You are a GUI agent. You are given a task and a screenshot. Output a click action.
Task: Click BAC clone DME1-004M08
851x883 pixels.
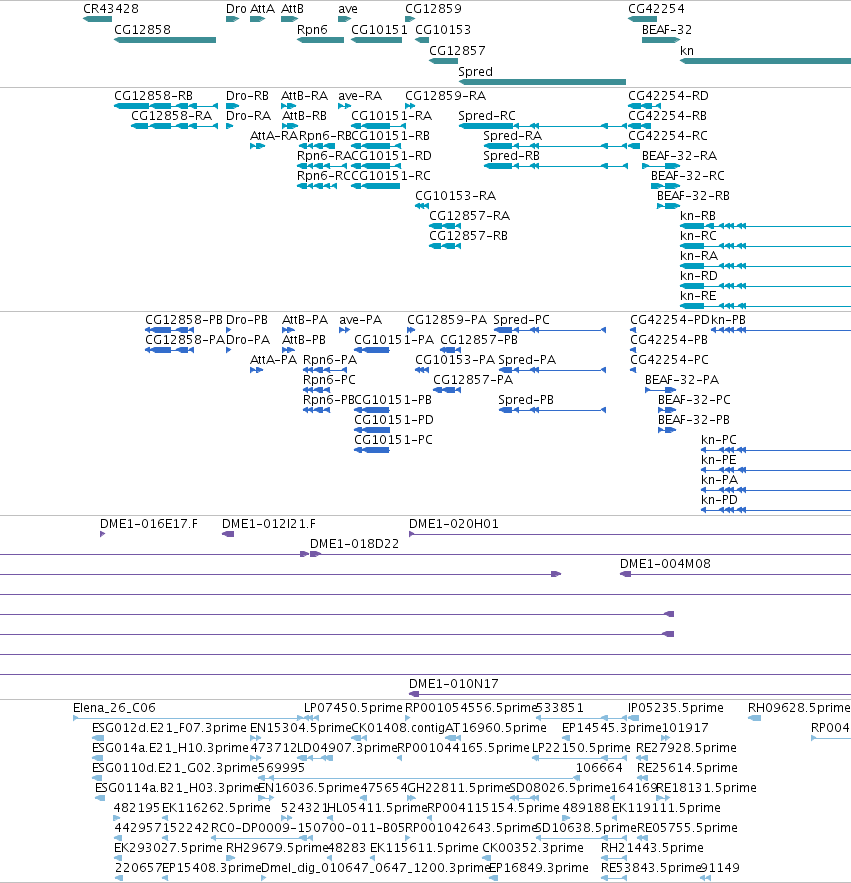tap(735, 574)
